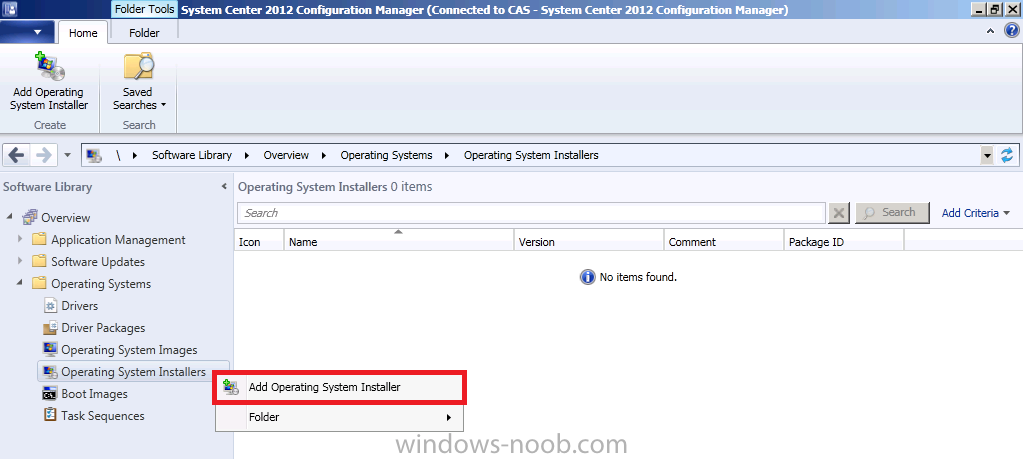Select Task Sequences in the tree
Viewport: 1023px width, 459px height.
[x=103, y=416]
